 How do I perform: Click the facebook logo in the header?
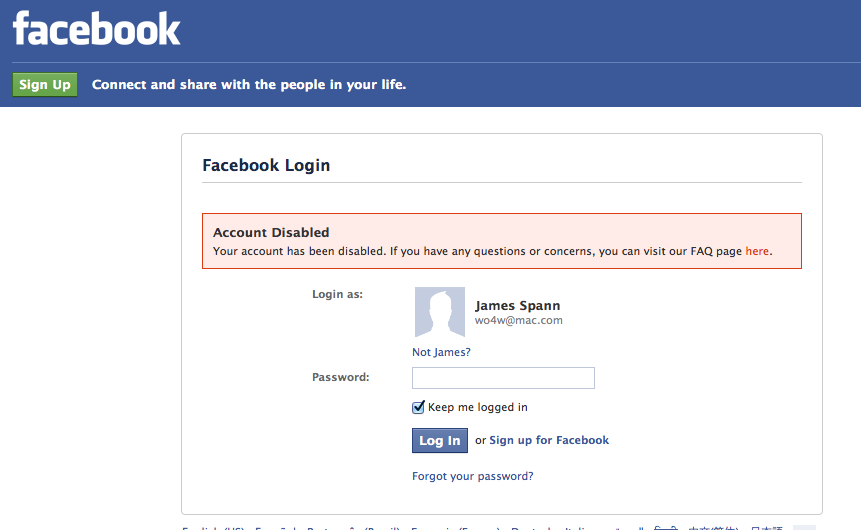(x=97, y=29)
